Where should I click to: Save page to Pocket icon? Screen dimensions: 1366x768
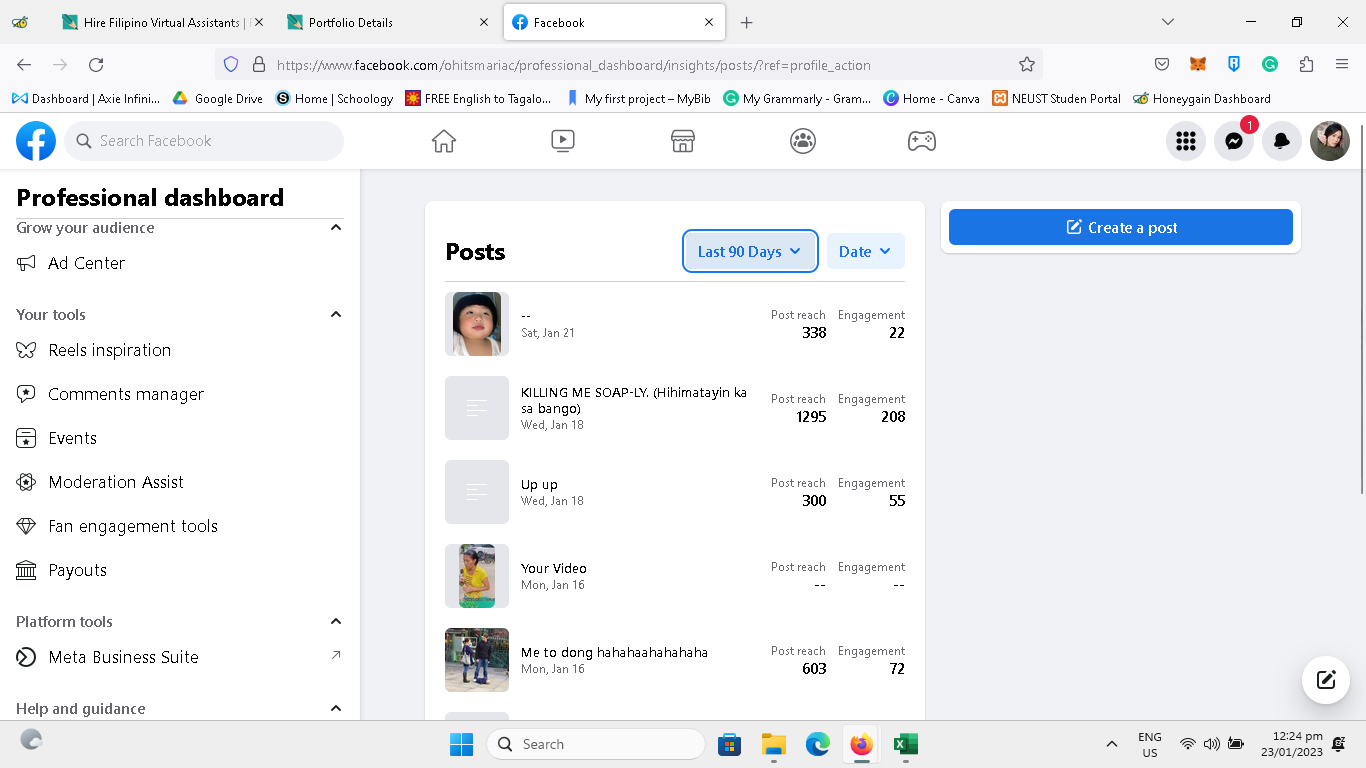pos(1162,64)
